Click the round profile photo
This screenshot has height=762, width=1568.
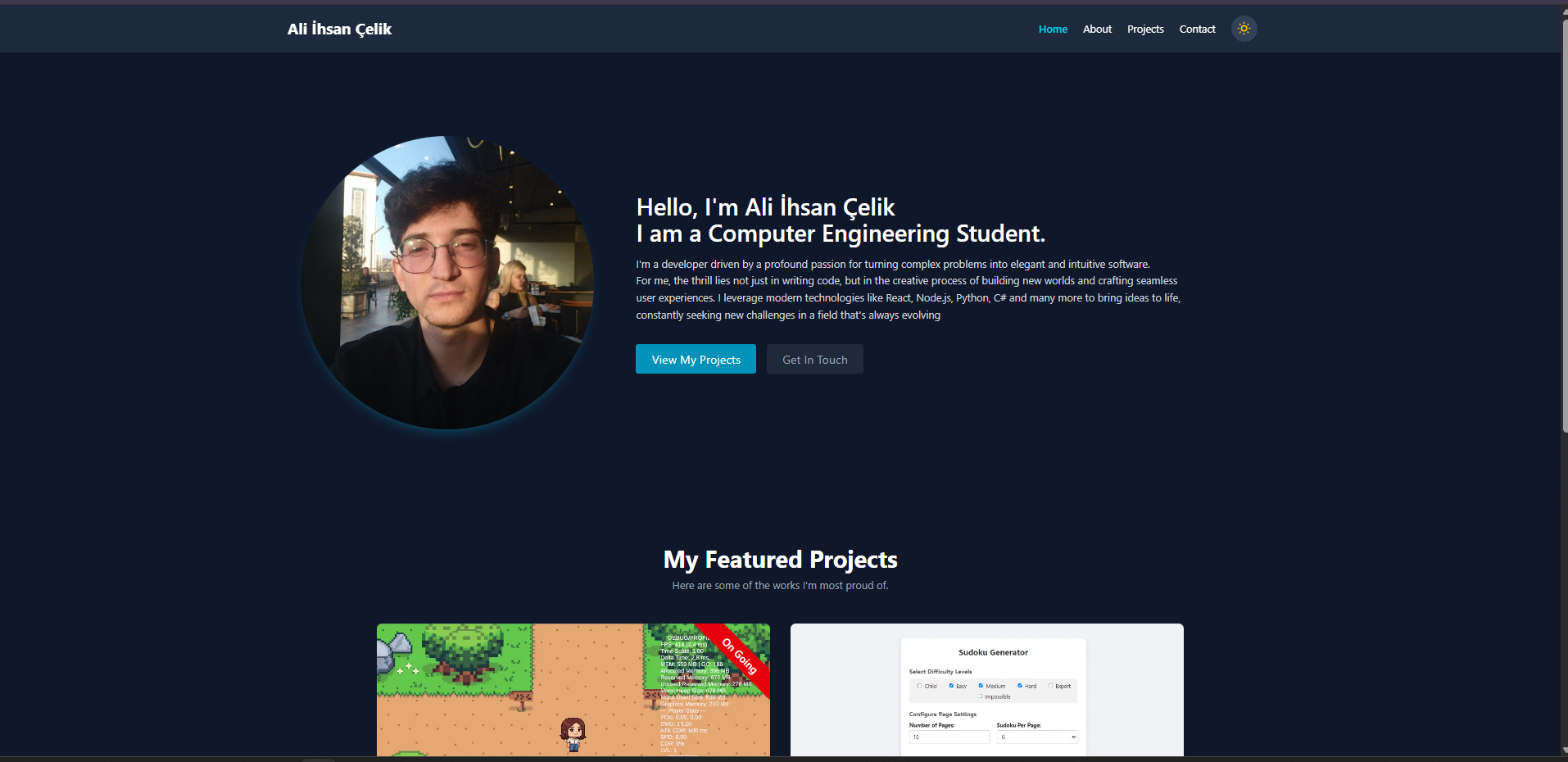click(447, 283)
